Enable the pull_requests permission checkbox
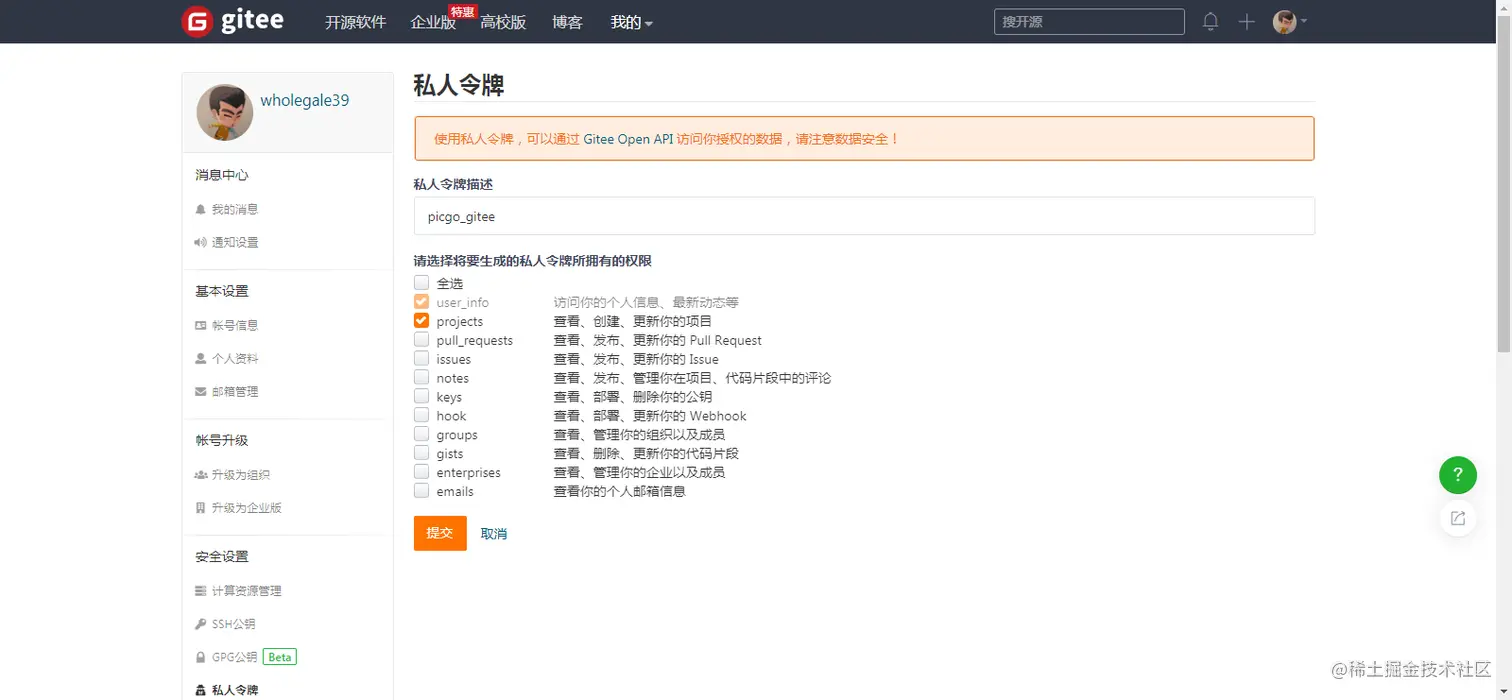 point(421,340)
